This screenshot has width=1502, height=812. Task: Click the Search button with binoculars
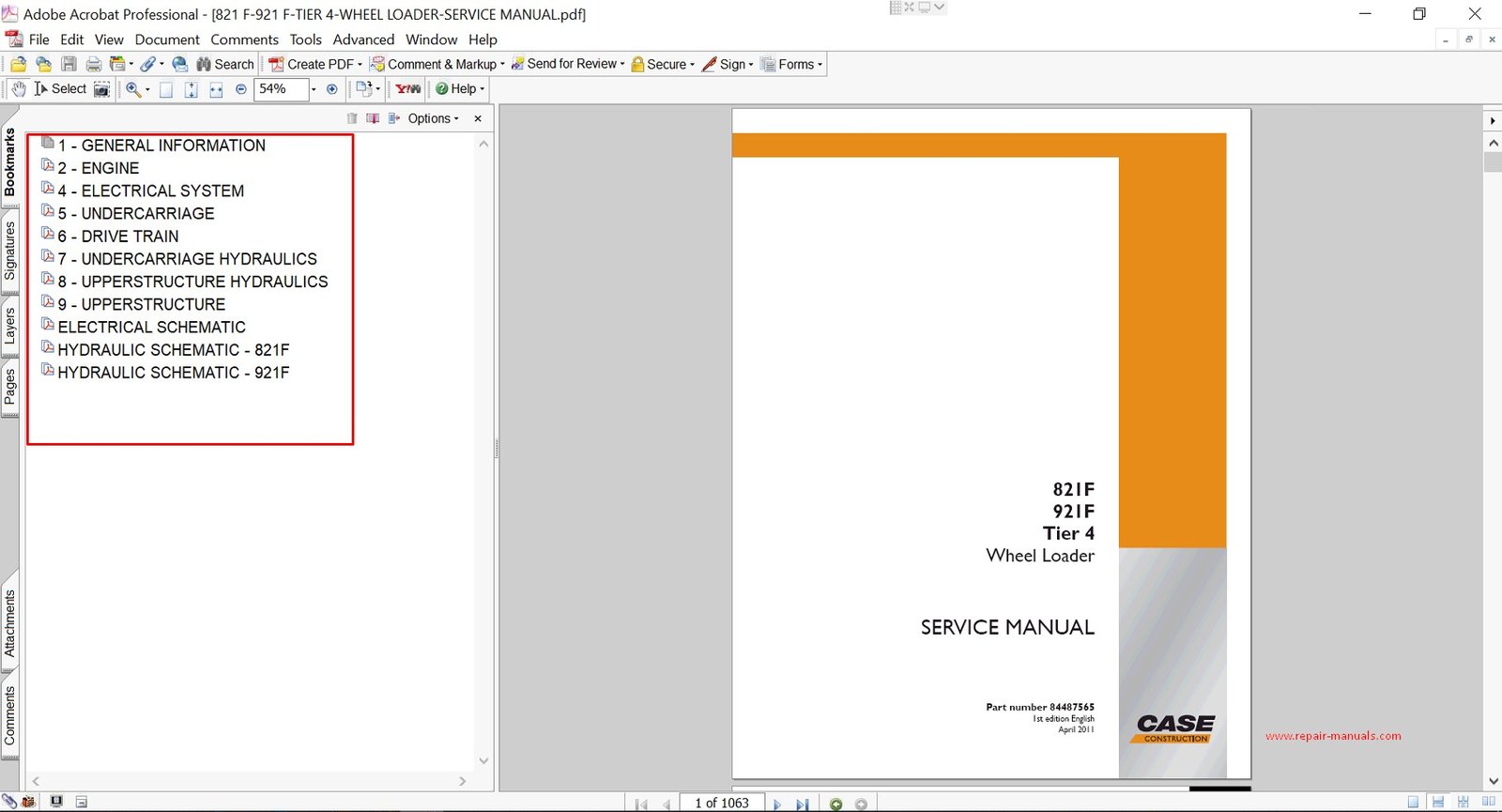pyautogui.click(x=225, y=64)
